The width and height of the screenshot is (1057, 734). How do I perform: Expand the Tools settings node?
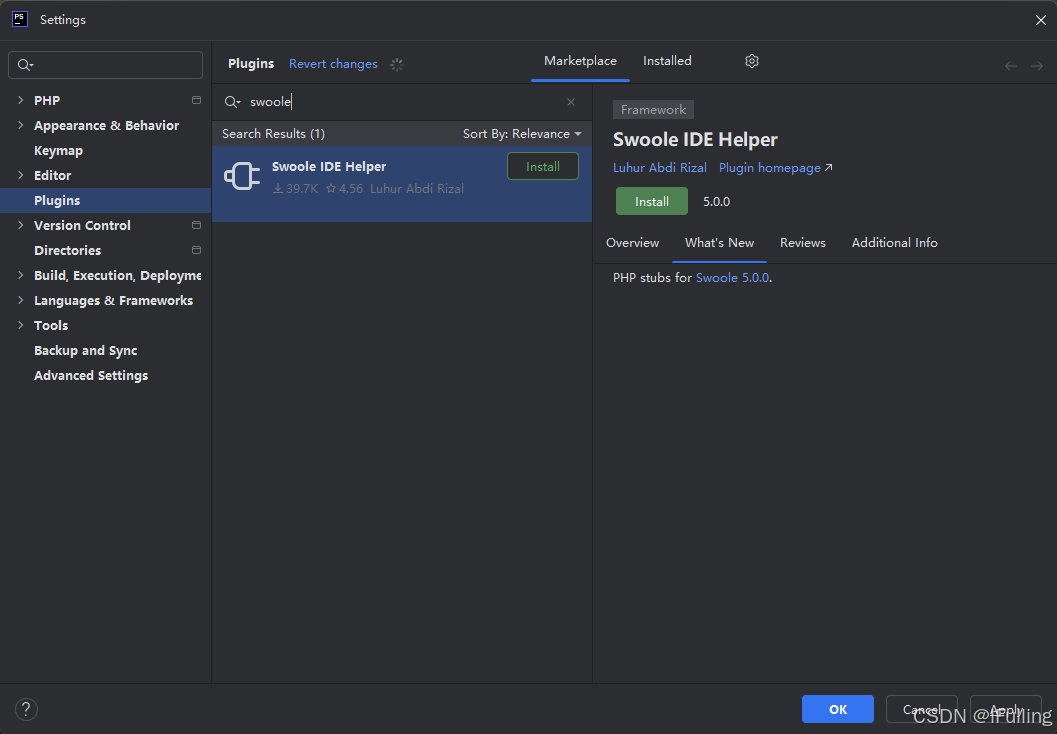20,325
